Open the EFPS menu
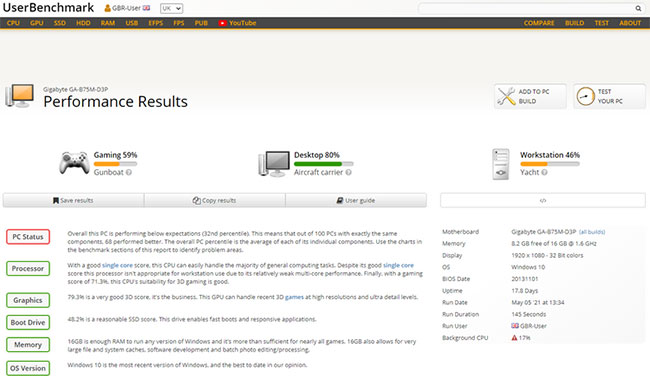This screenshot has width=650, height=386. [x=156, y=23]
